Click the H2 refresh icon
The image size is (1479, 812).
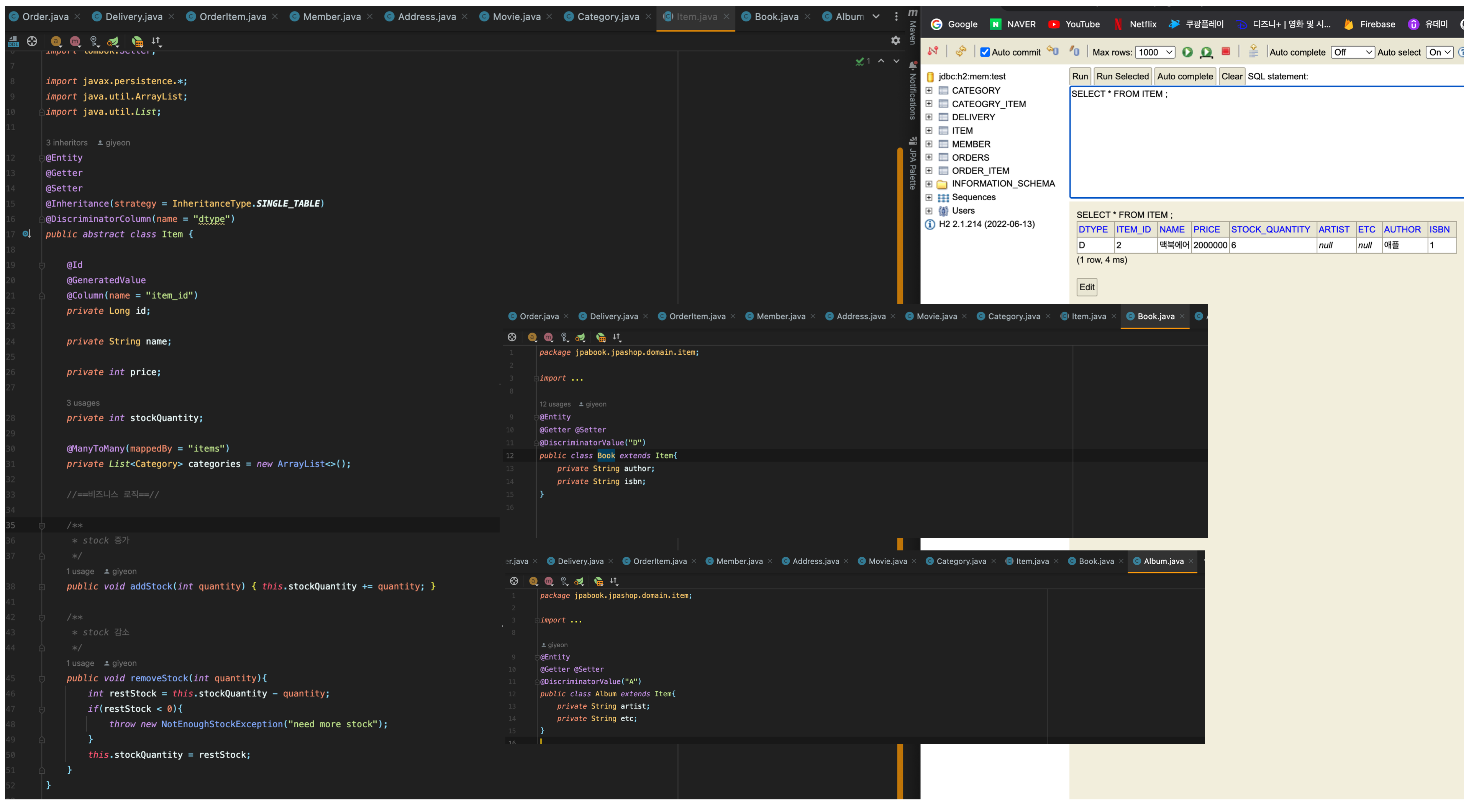[x=961, y=52]
